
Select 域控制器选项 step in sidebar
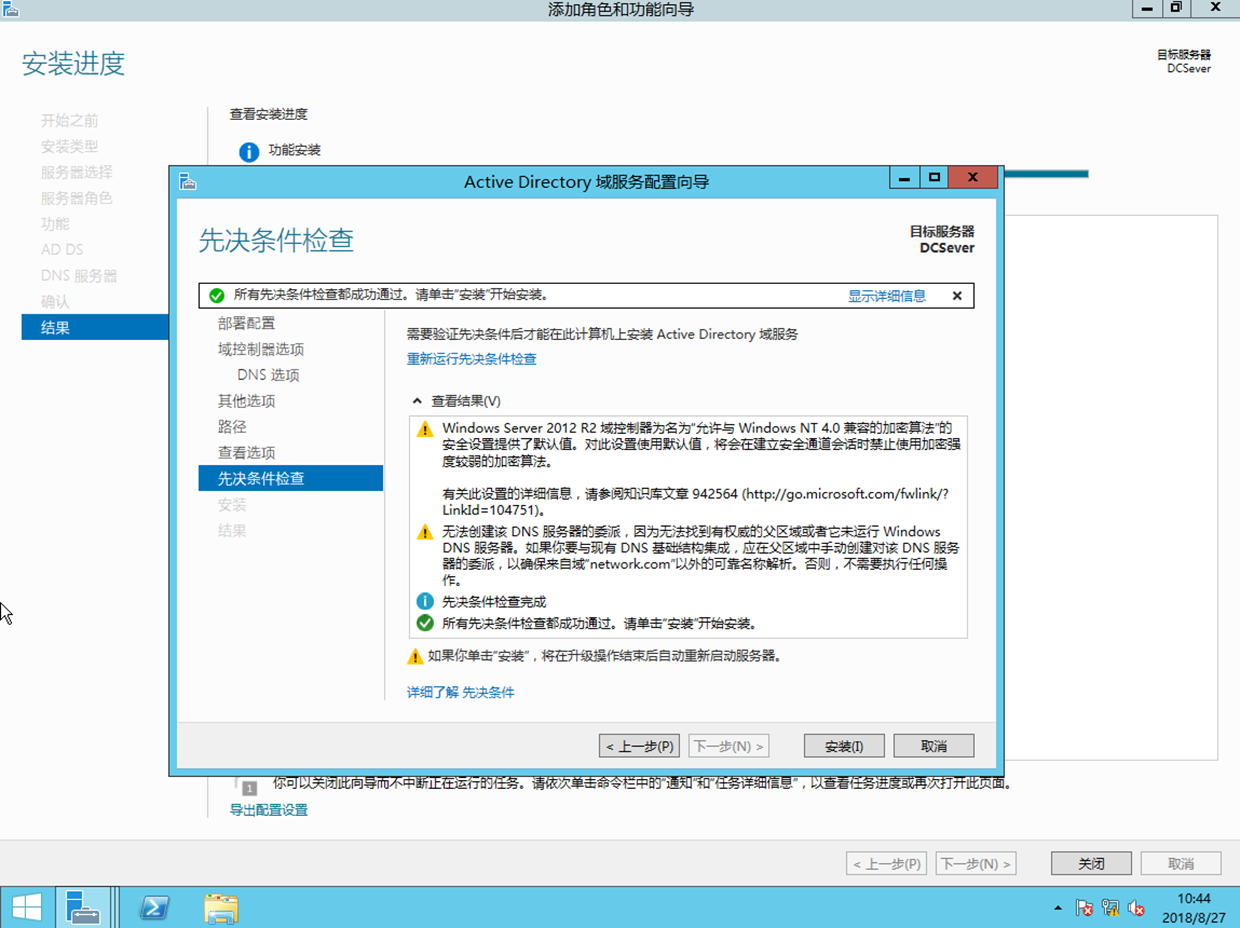(x=261, y=349)
